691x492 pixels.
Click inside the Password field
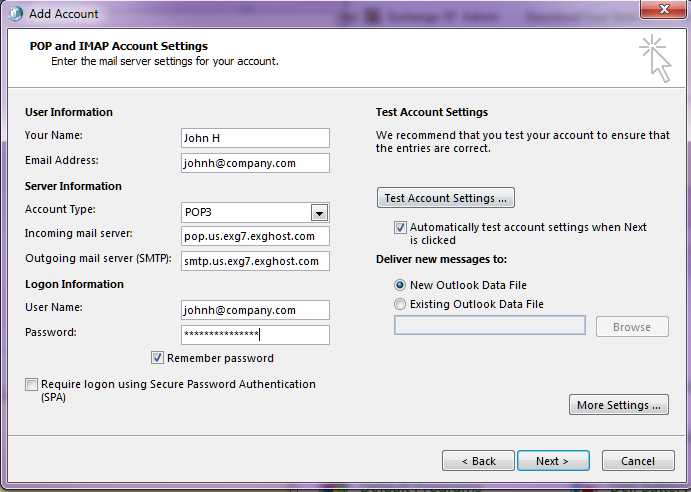click(255, 335)
